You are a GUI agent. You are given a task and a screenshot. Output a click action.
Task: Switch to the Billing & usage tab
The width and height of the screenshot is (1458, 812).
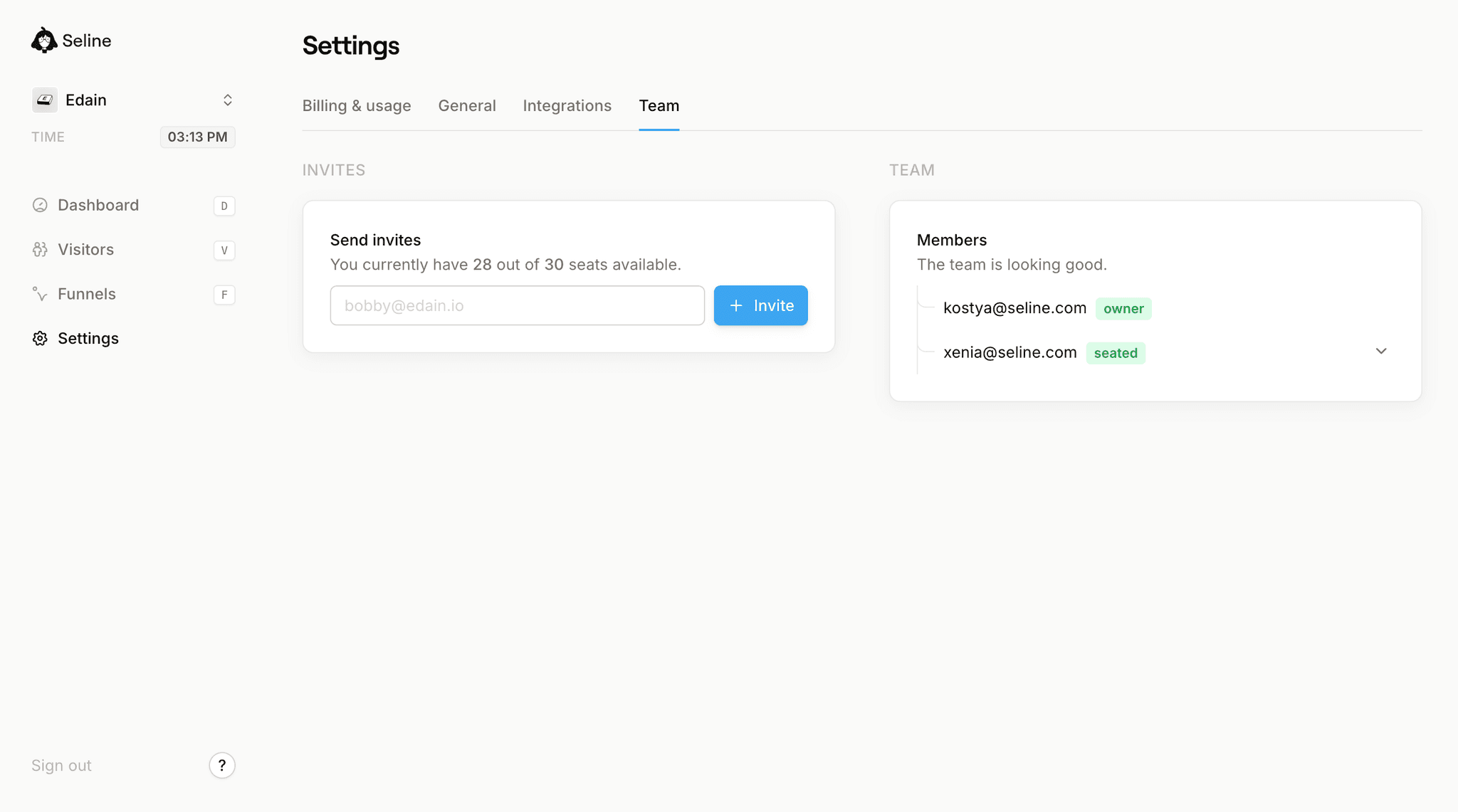click(x=357, y=105)
